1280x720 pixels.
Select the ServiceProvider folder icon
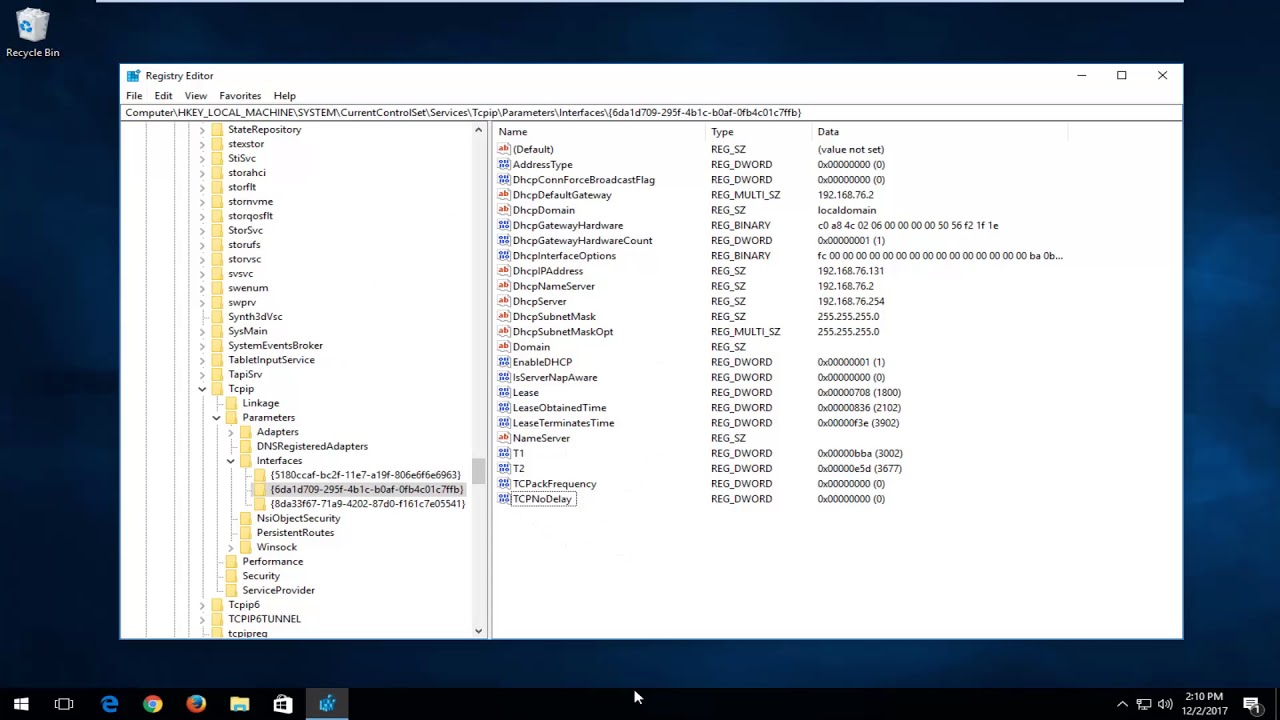point(232,590)
